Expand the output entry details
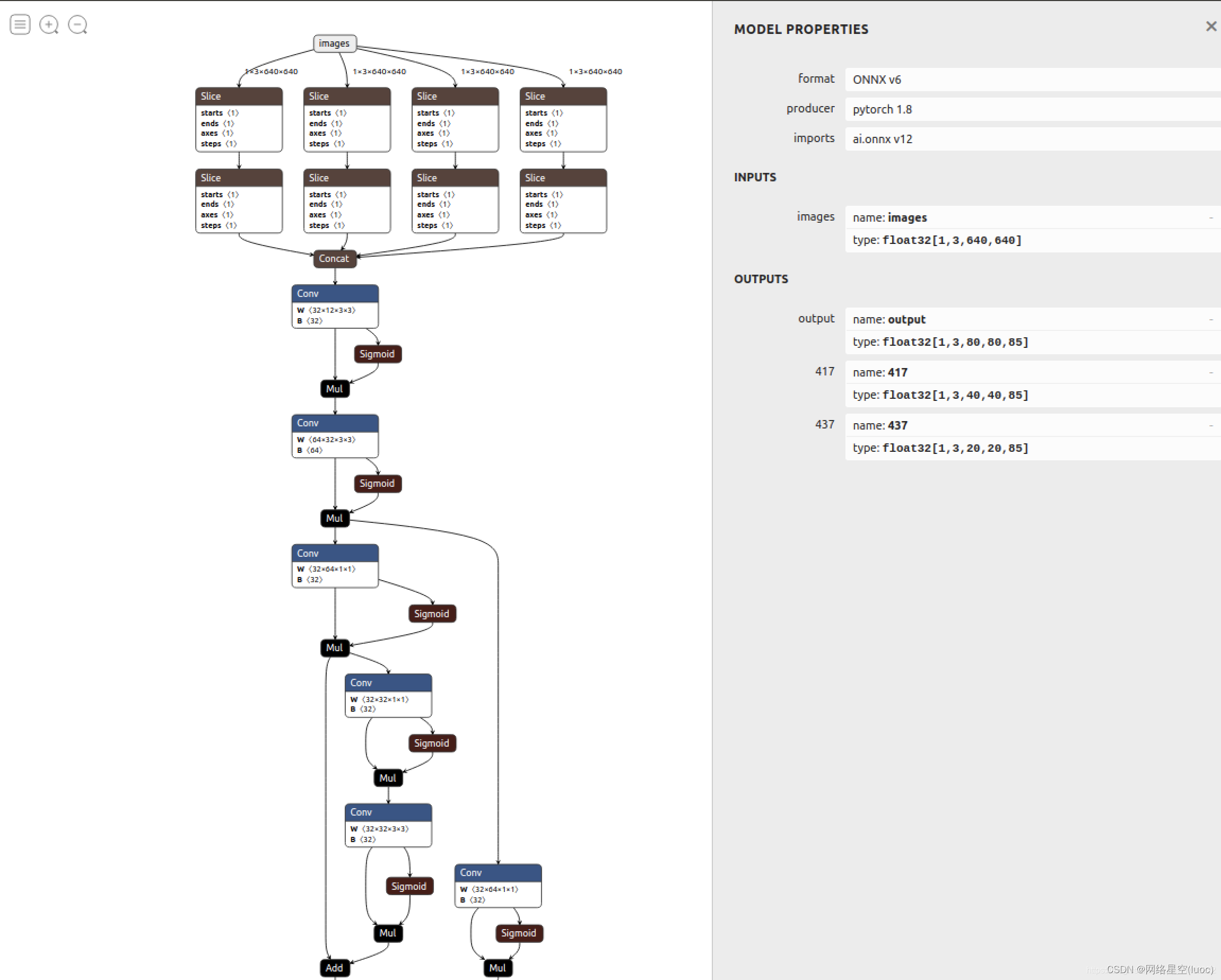The height and width of the screenshot is (980, 1221). [x=1211, y=320]
